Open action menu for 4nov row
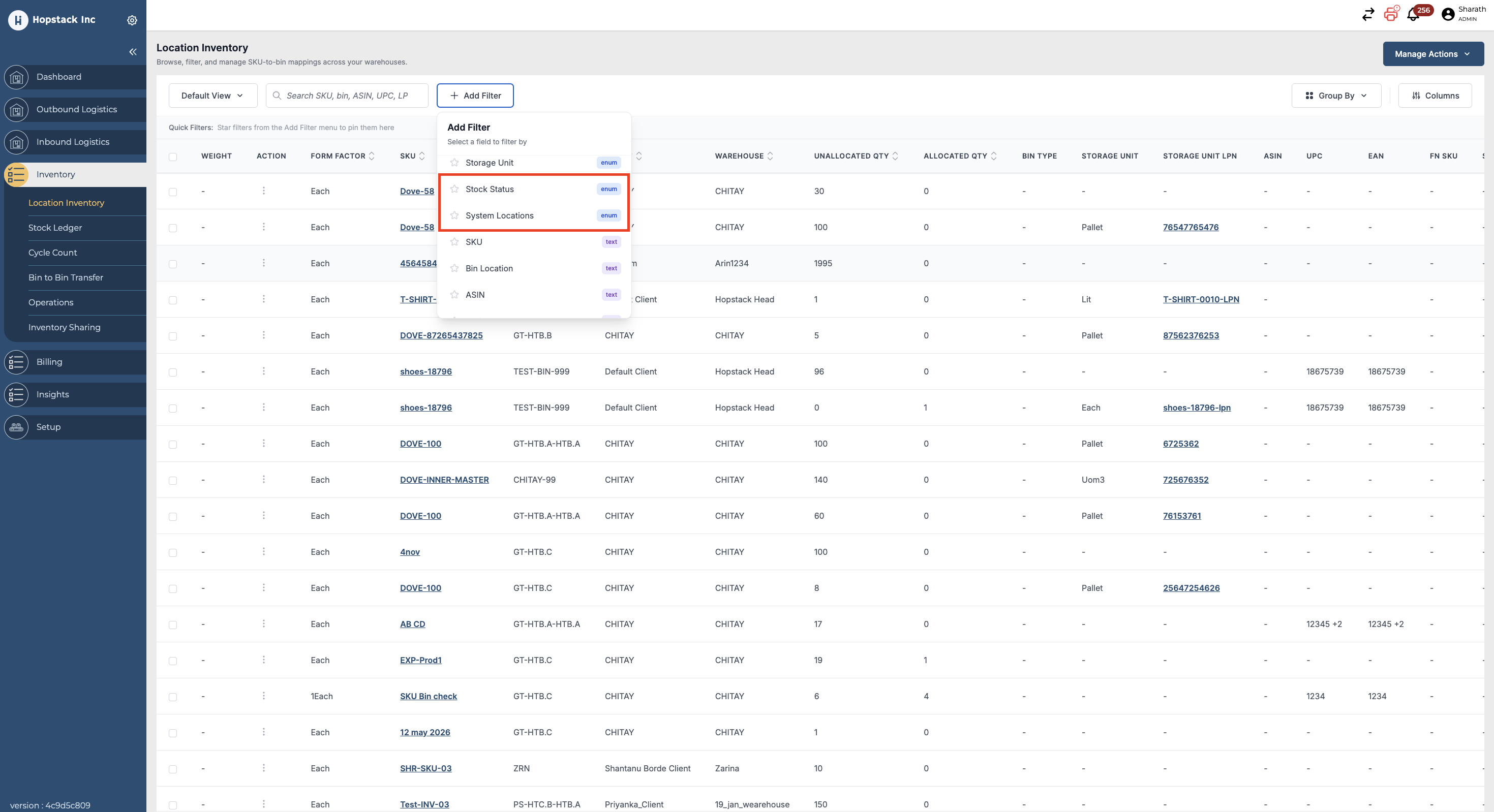 coord(264,551)
